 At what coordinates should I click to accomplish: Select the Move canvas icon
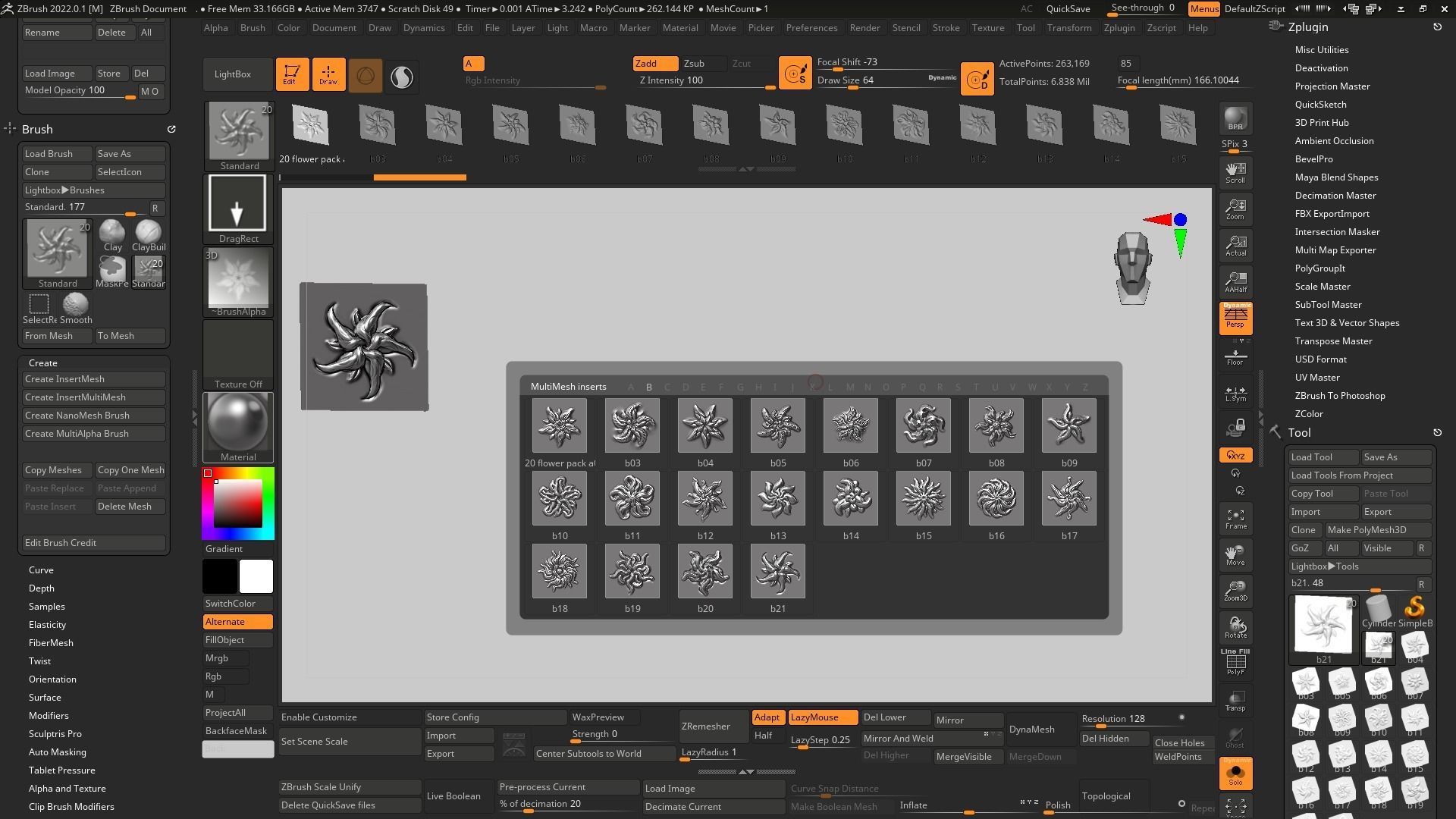[x=1235, y=555]
